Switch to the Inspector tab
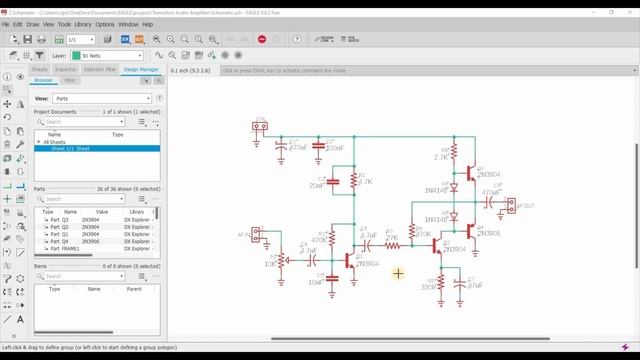 65,69
